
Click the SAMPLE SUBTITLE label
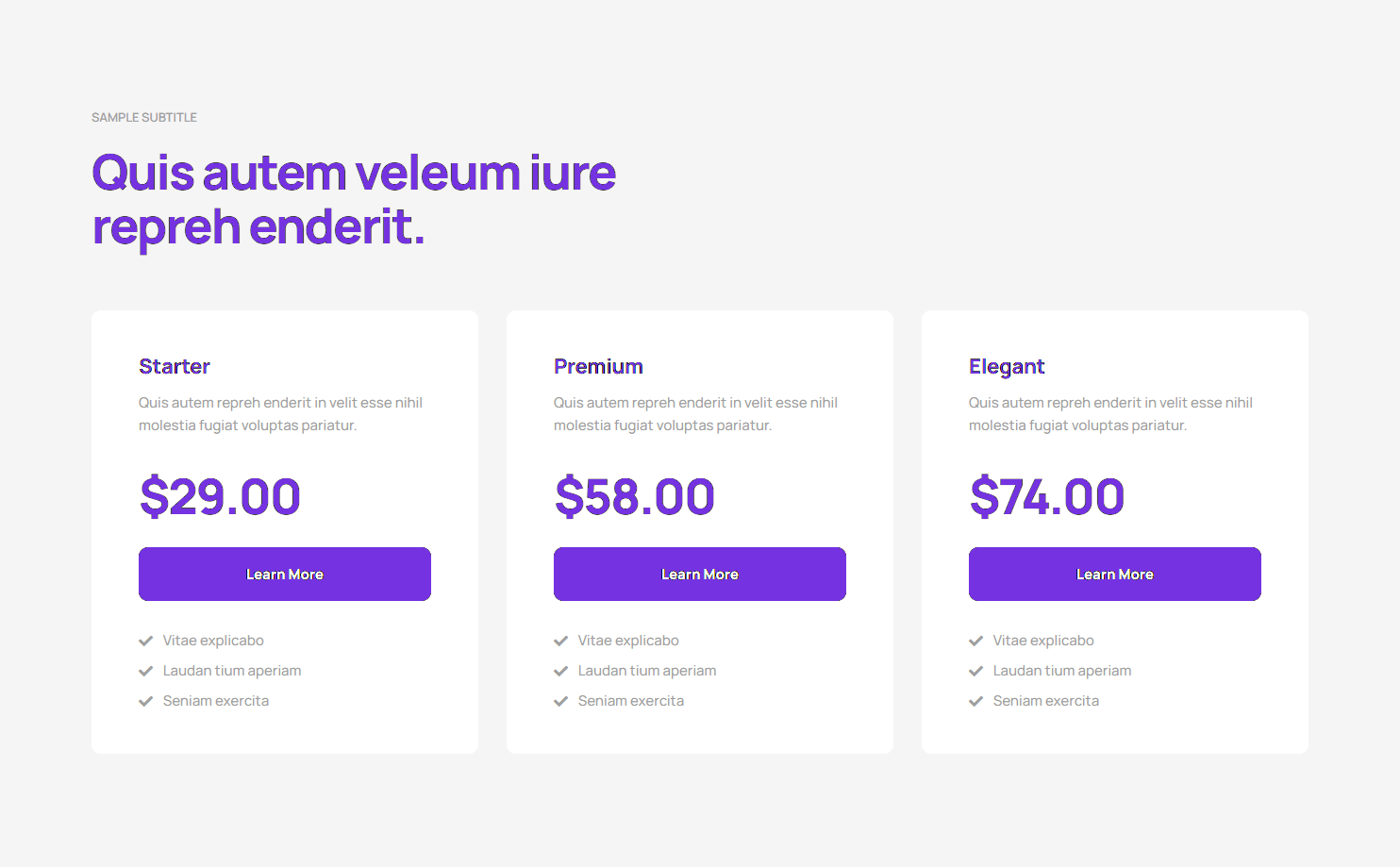click(144, 117)
